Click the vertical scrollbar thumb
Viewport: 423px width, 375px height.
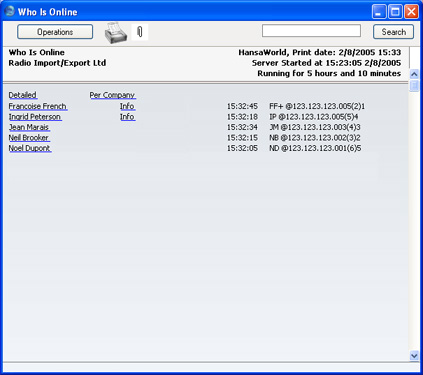click(414, 85)
